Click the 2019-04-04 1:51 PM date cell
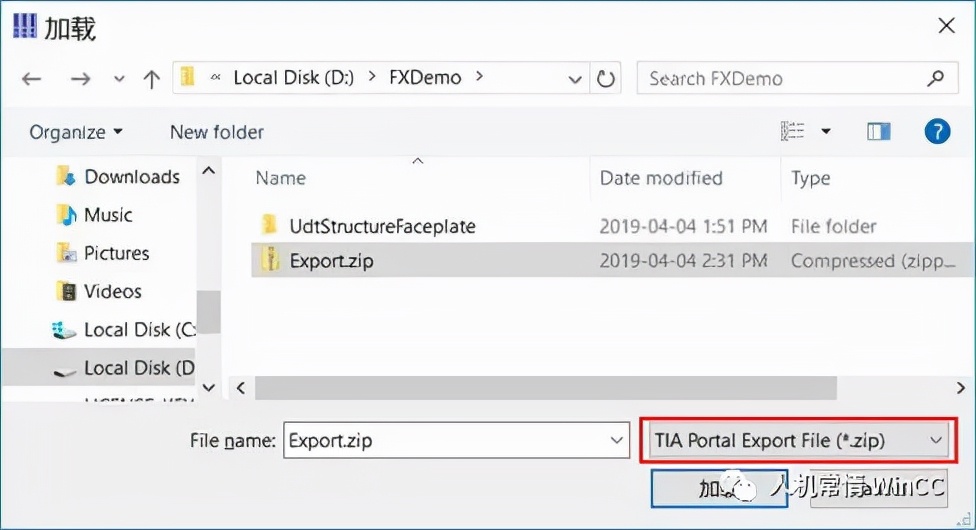 point(683,226)
